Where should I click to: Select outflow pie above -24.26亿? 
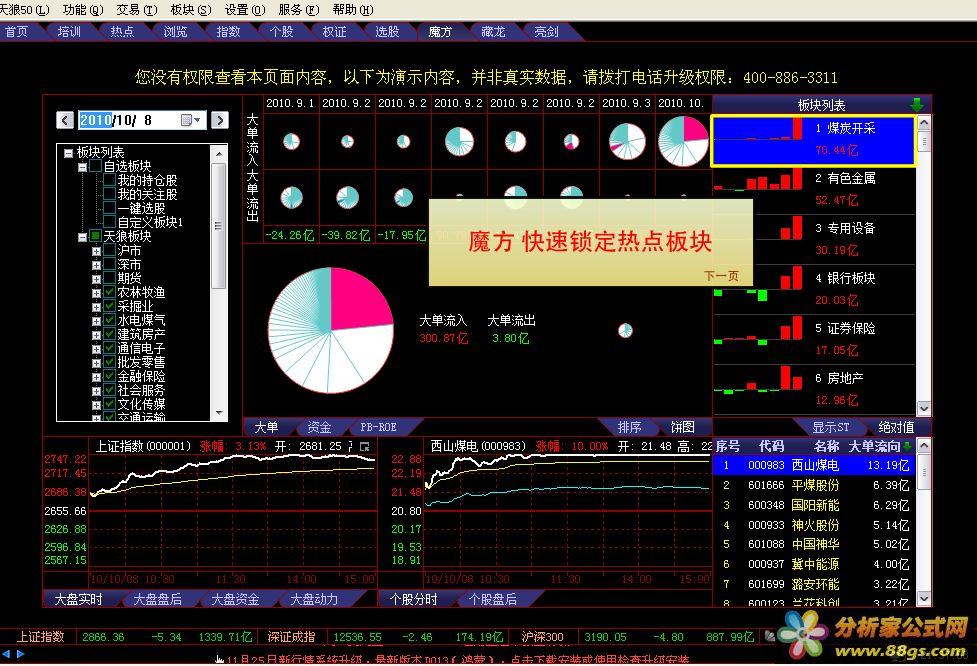(291, 198)
